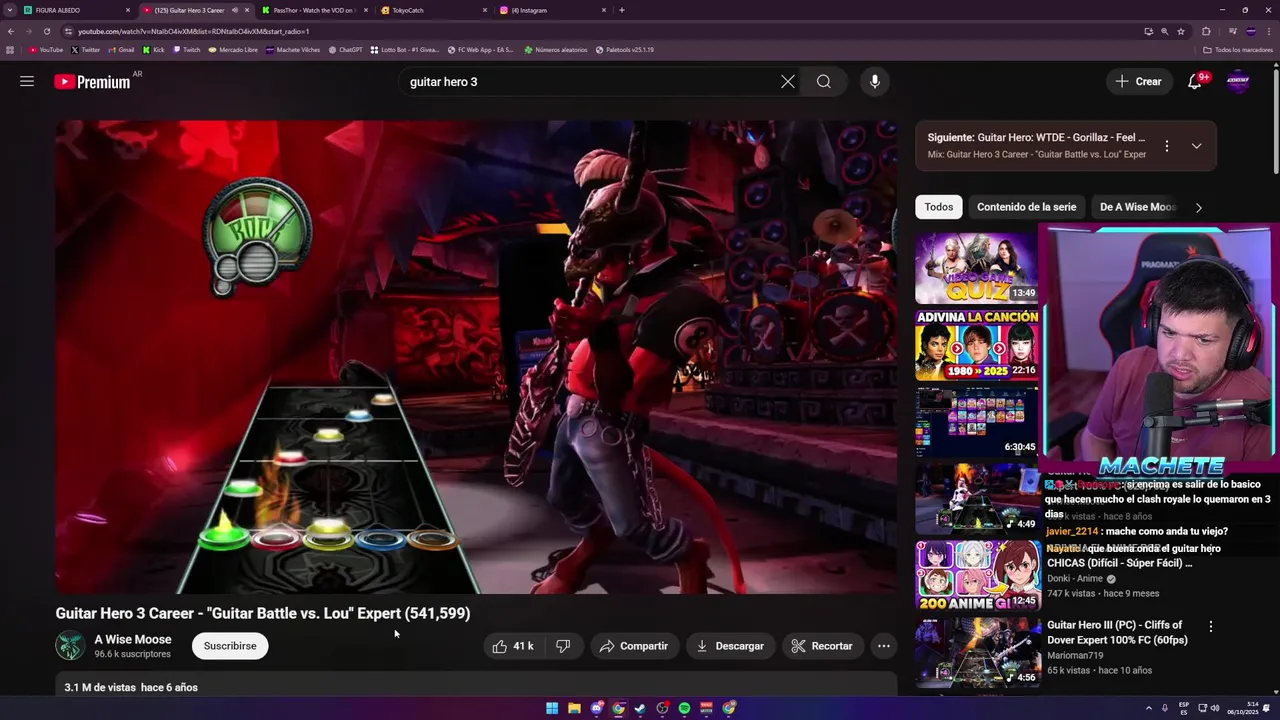Screen dimensions: 1280x720
Task: Open the A Wise Moose channel name link
Action: pos(133,640)
